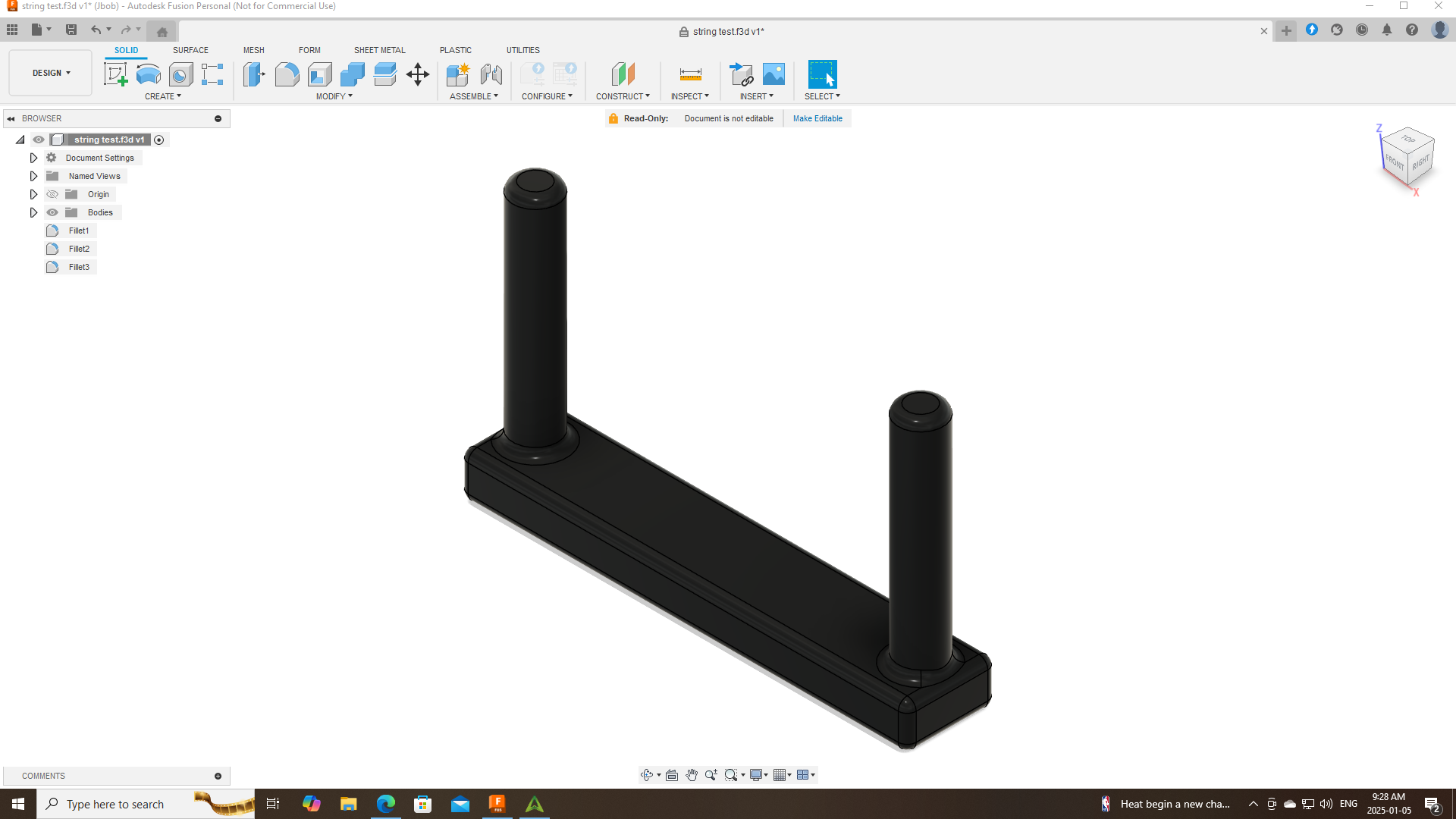Show the hidden Origin folder
This screenshot has width=1456, height=819.
pos(52,194)
